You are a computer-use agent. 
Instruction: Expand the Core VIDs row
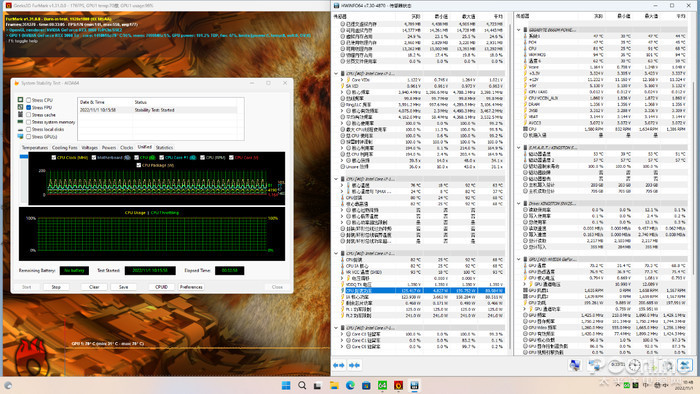pyautogui.click(x=342, y=79)
